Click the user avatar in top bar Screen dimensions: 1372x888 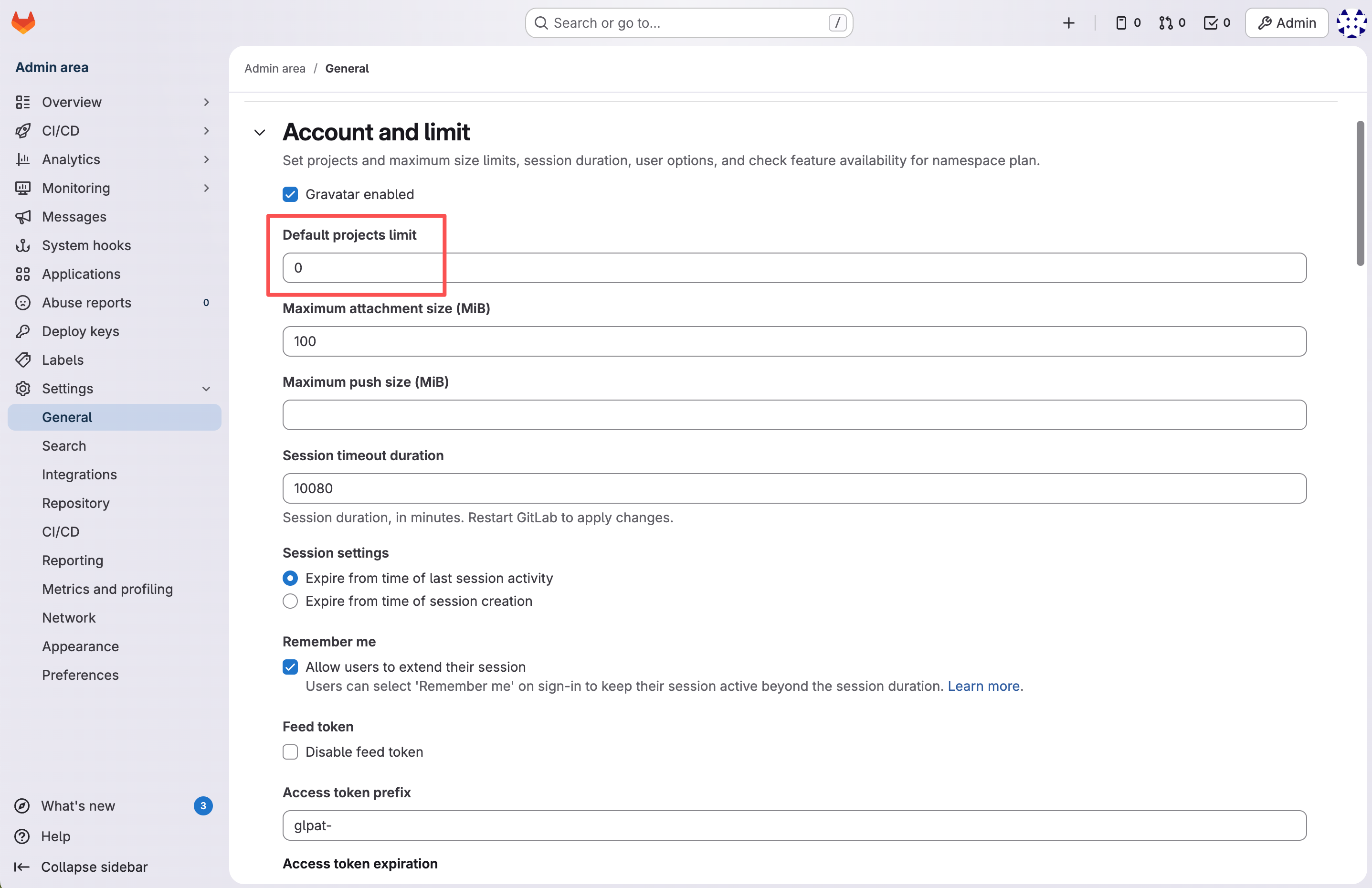point(1351,23)
